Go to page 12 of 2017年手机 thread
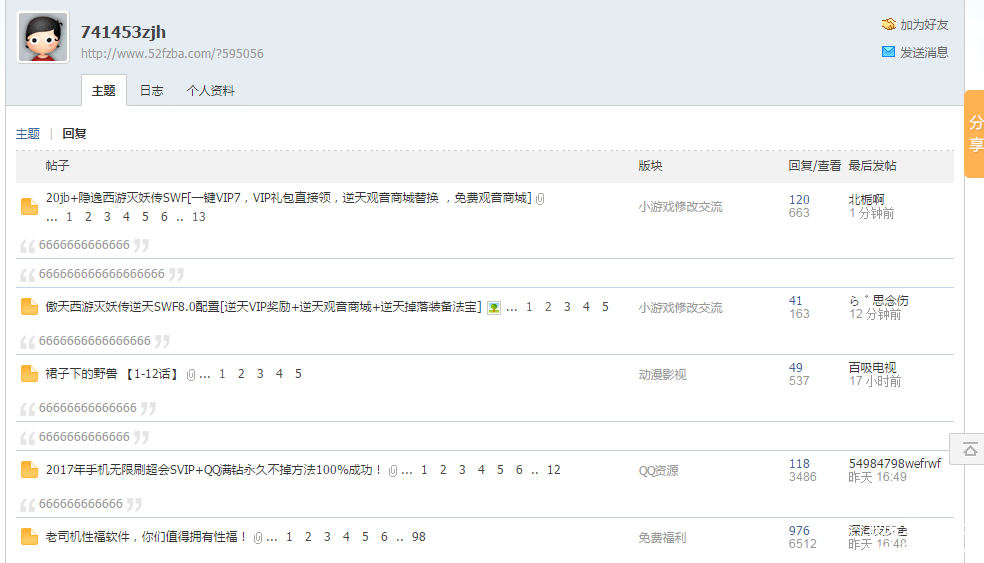Screen dimensions: 984x563 [x=554, y=469]
